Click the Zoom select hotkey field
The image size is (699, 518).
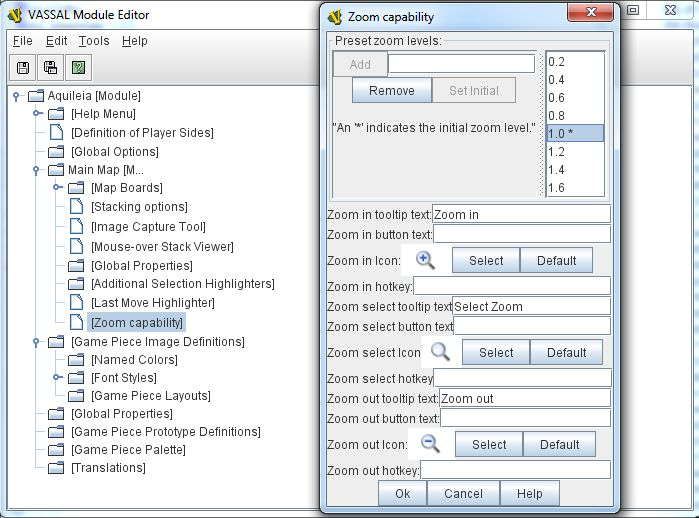pyautogui.click(x=522, y=378)
